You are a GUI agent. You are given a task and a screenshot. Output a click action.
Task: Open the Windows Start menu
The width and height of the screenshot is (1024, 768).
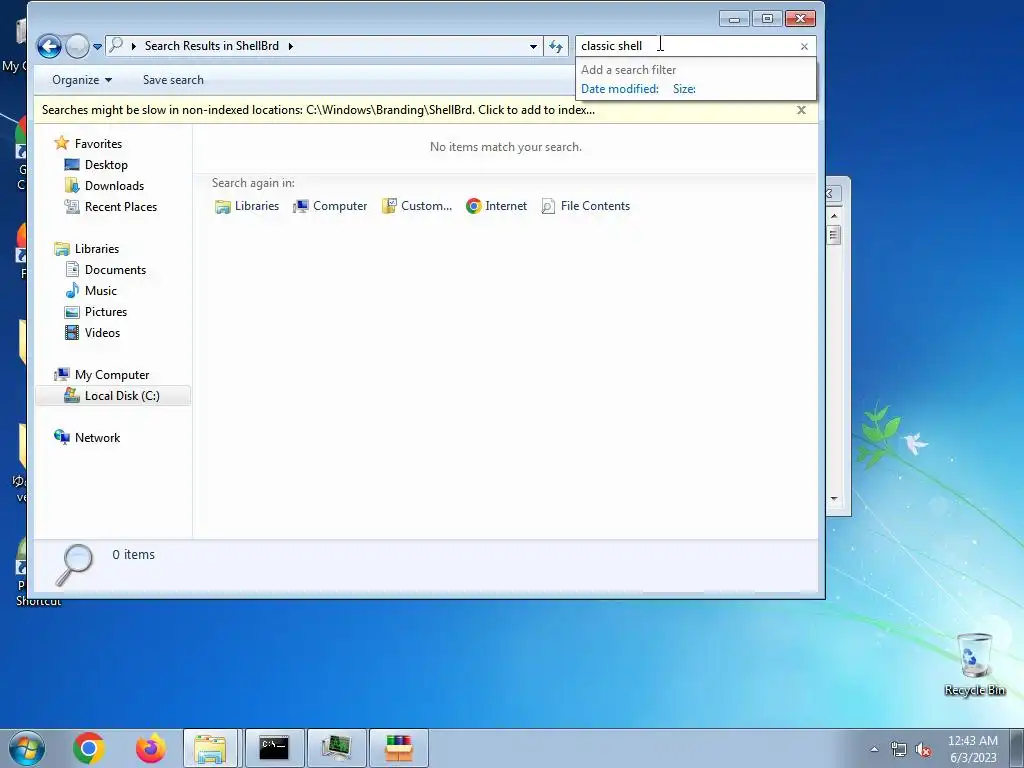[x=27, y=748]
